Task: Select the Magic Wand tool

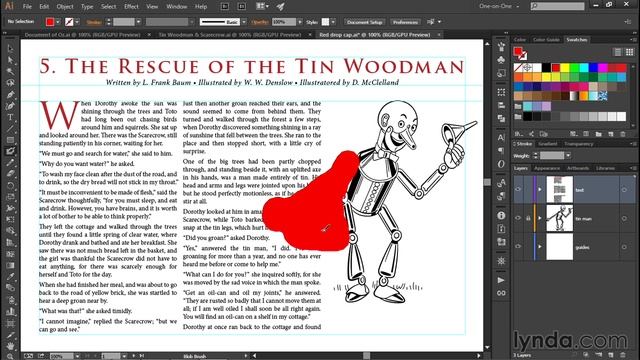Action: pos(10,71)
